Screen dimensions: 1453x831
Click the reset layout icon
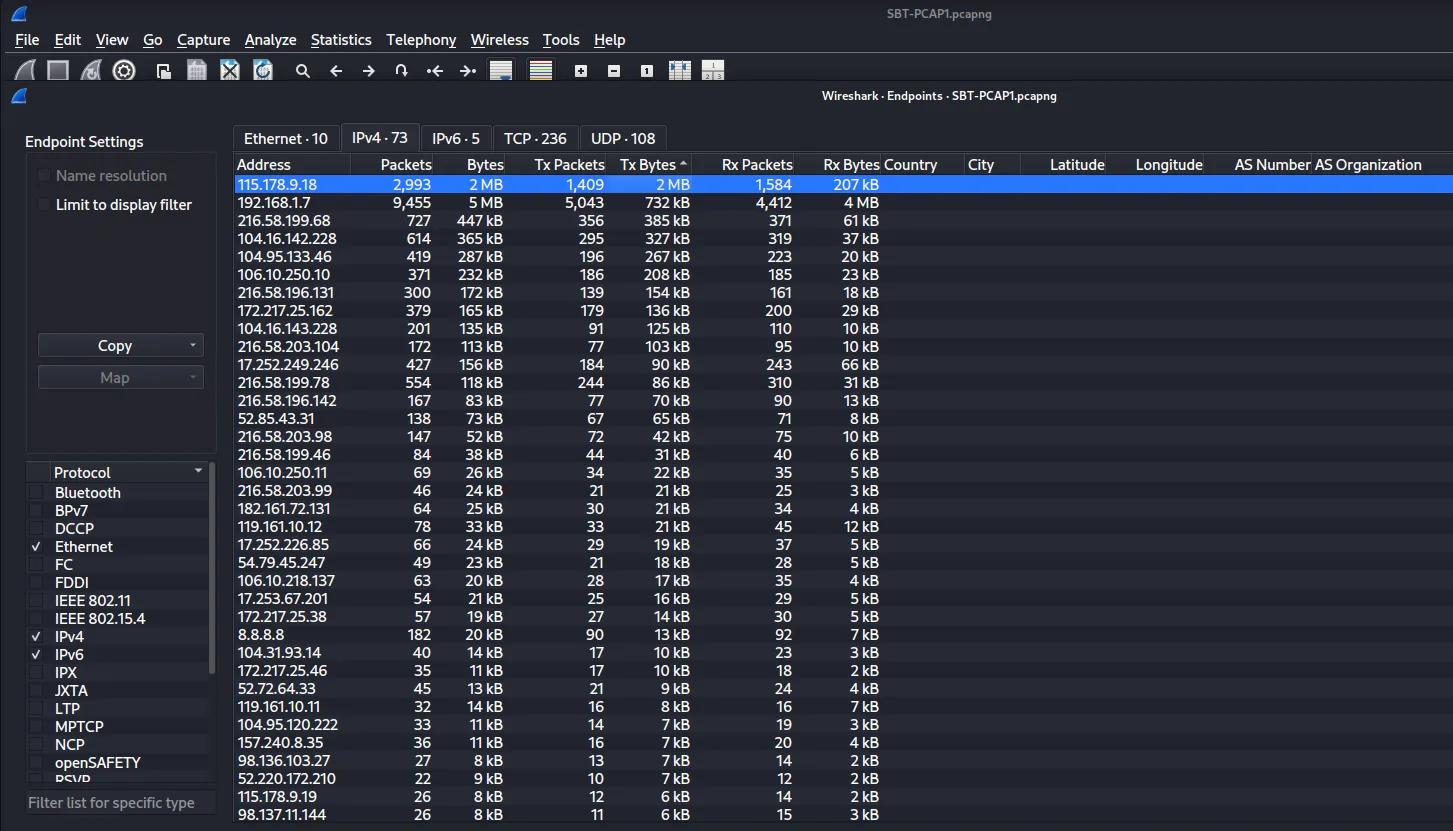coord(713,71)
